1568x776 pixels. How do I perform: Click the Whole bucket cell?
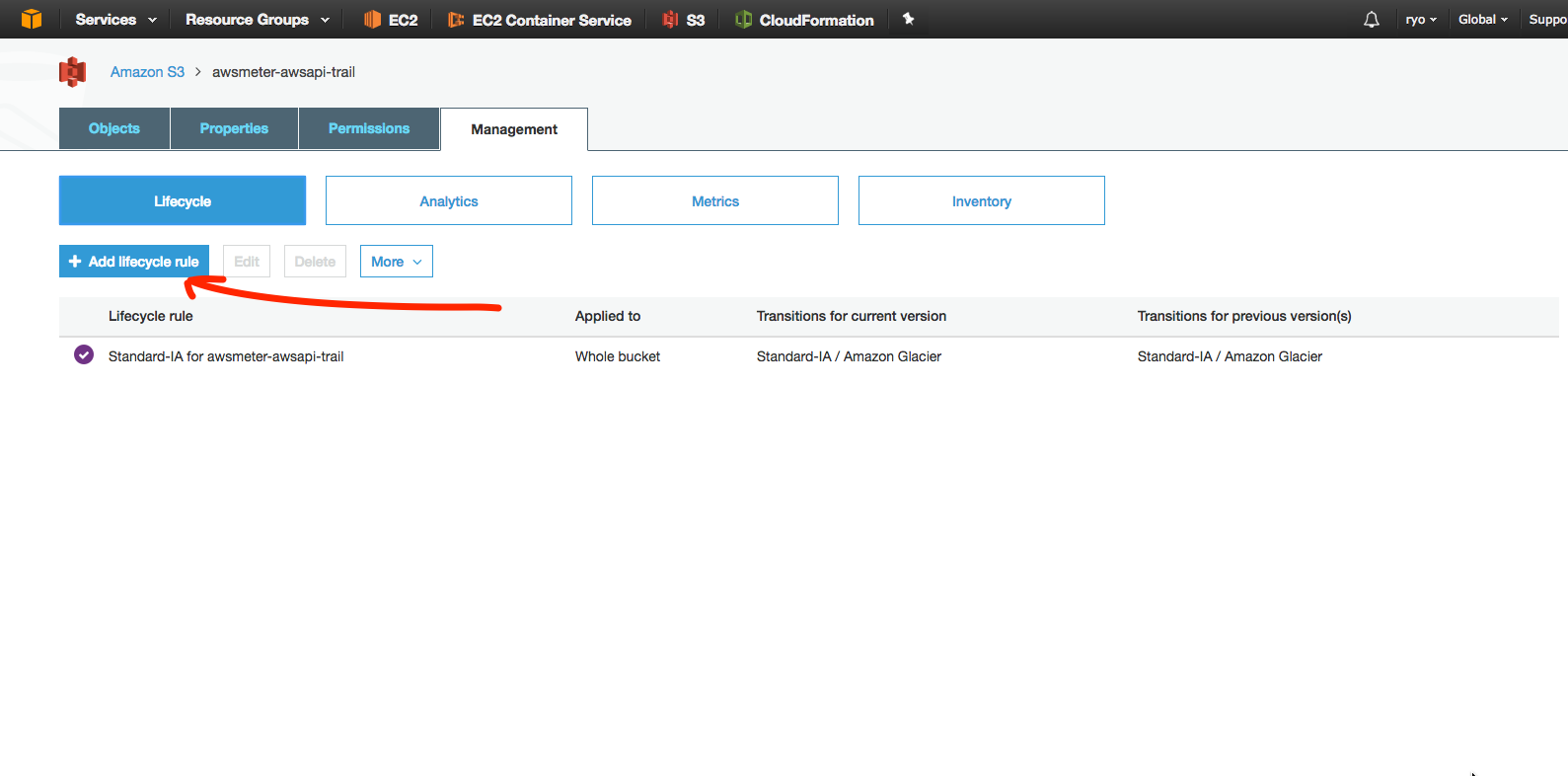point(618,356)
